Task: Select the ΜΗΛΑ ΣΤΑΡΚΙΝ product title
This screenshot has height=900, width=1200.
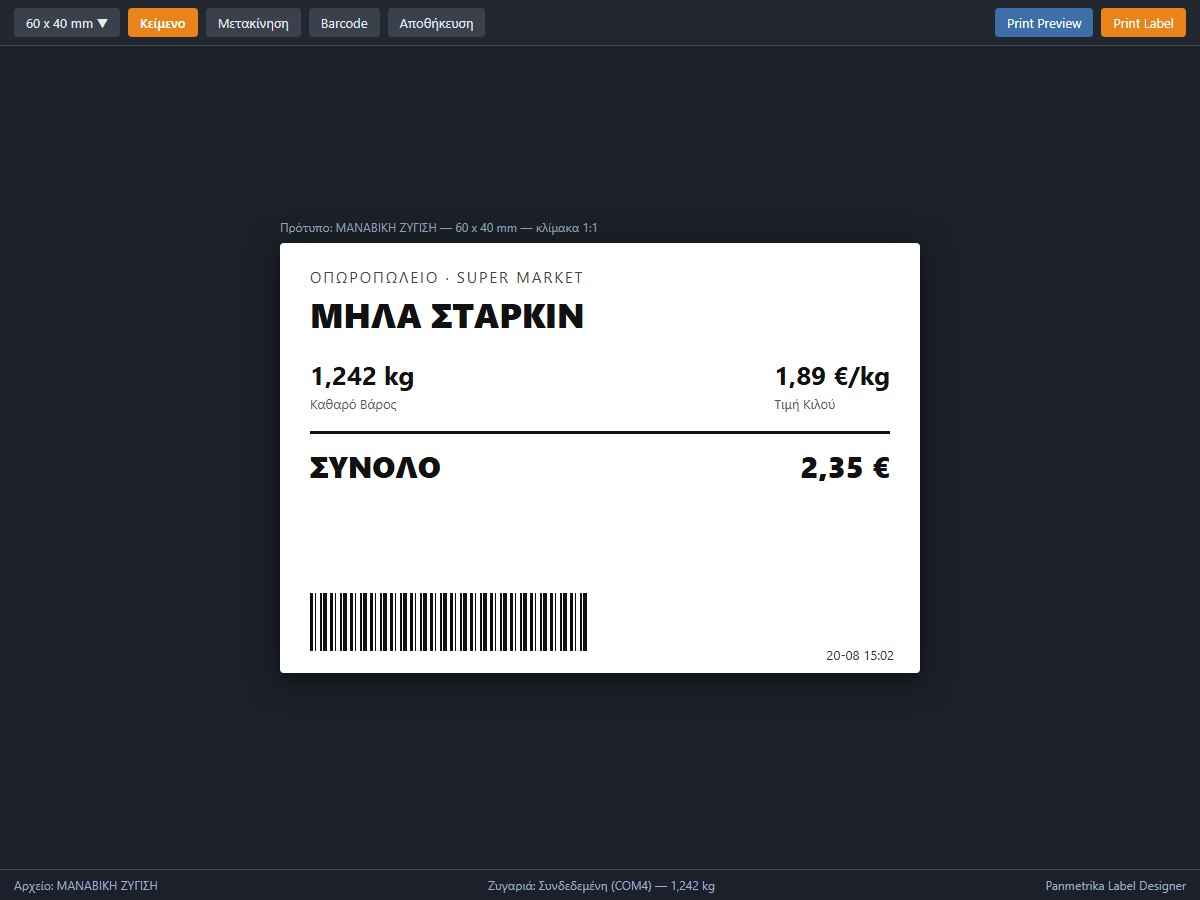Action: 447,317
